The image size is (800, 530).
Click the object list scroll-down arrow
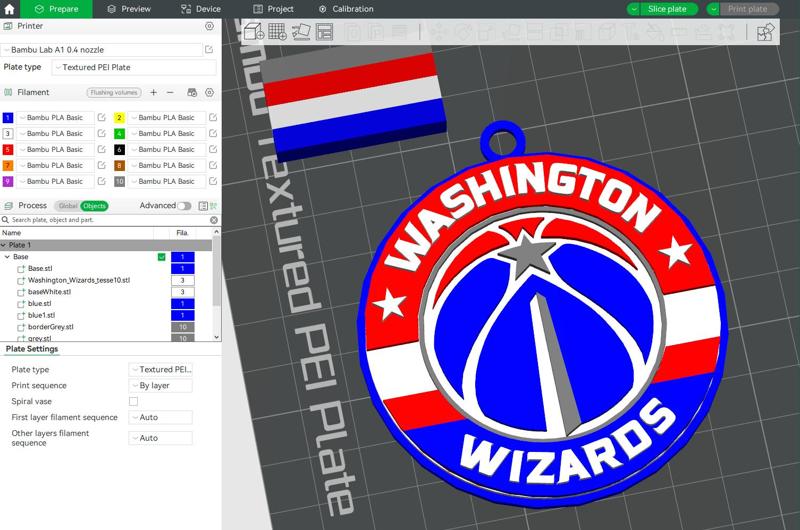216,337
